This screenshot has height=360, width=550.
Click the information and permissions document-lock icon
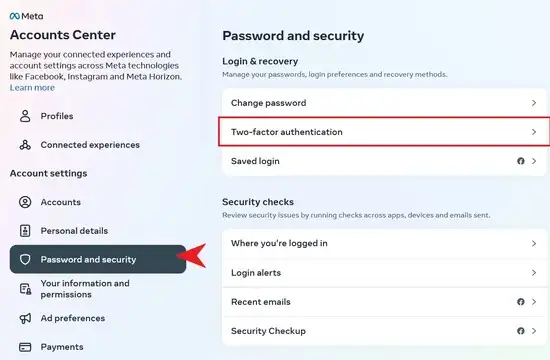coord(25,289)
